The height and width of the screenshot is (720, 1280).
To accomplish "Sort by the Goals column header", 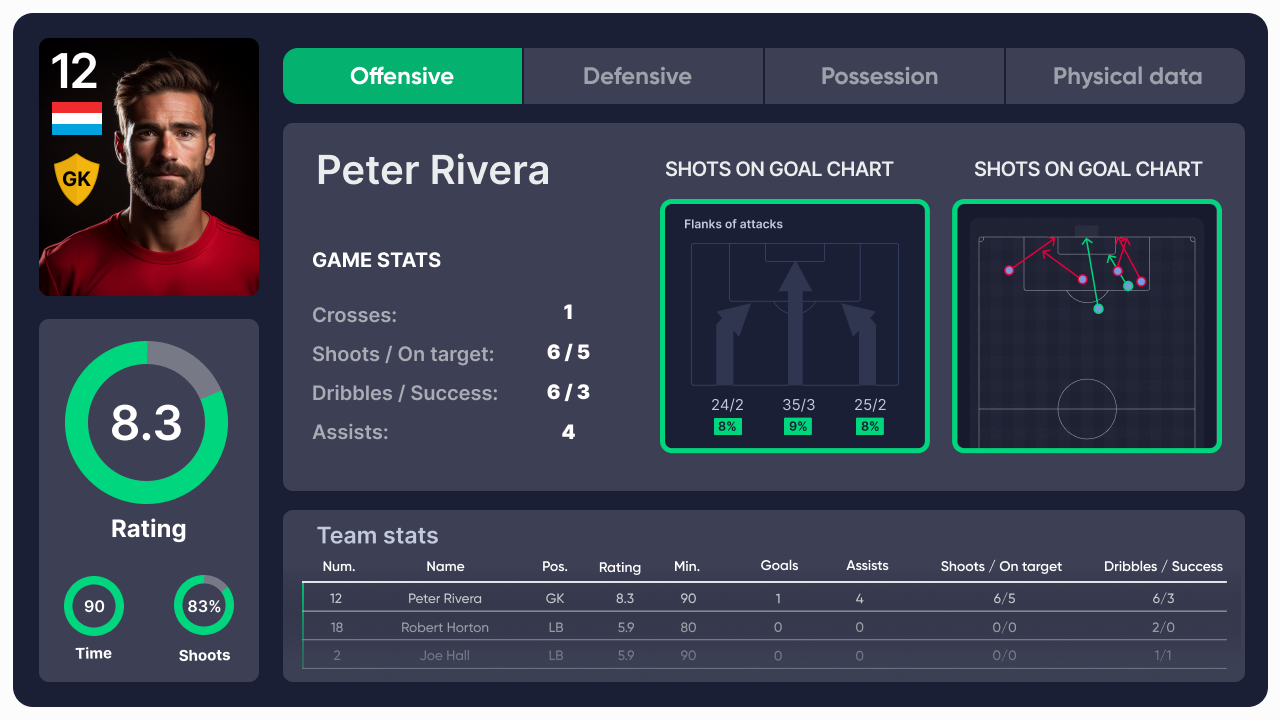I will (x=779, y=566).
